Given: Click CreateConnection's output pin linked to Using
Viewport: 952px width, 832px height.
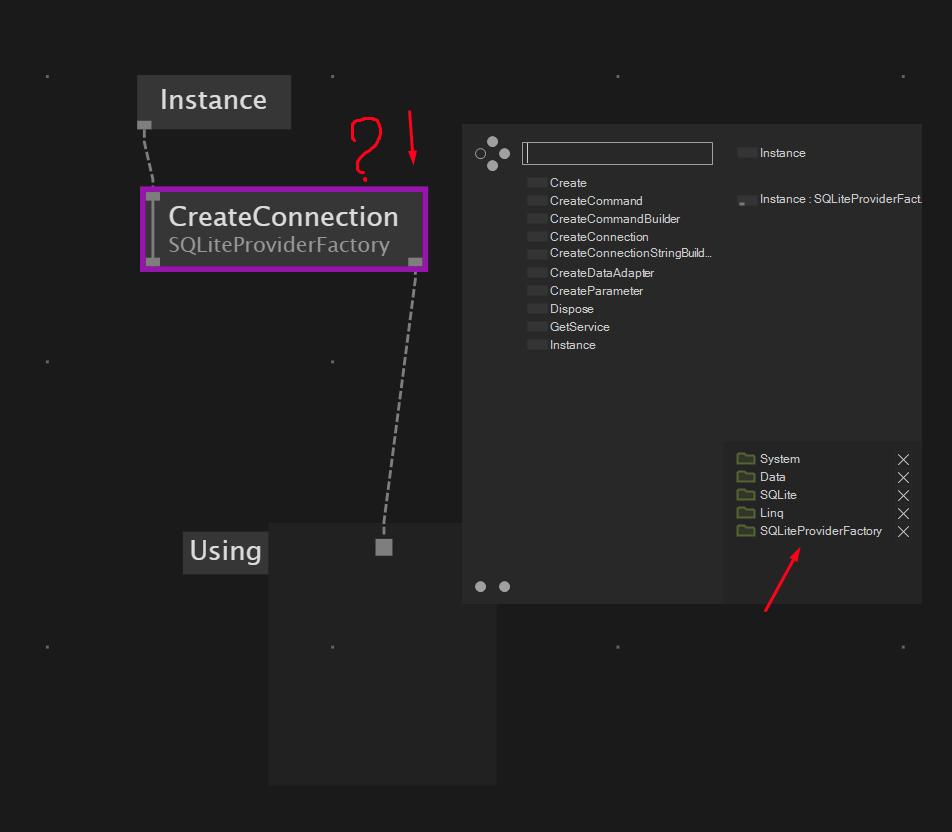Looking at the screenshot, I should pyautogui.click(x=415, y=262).
